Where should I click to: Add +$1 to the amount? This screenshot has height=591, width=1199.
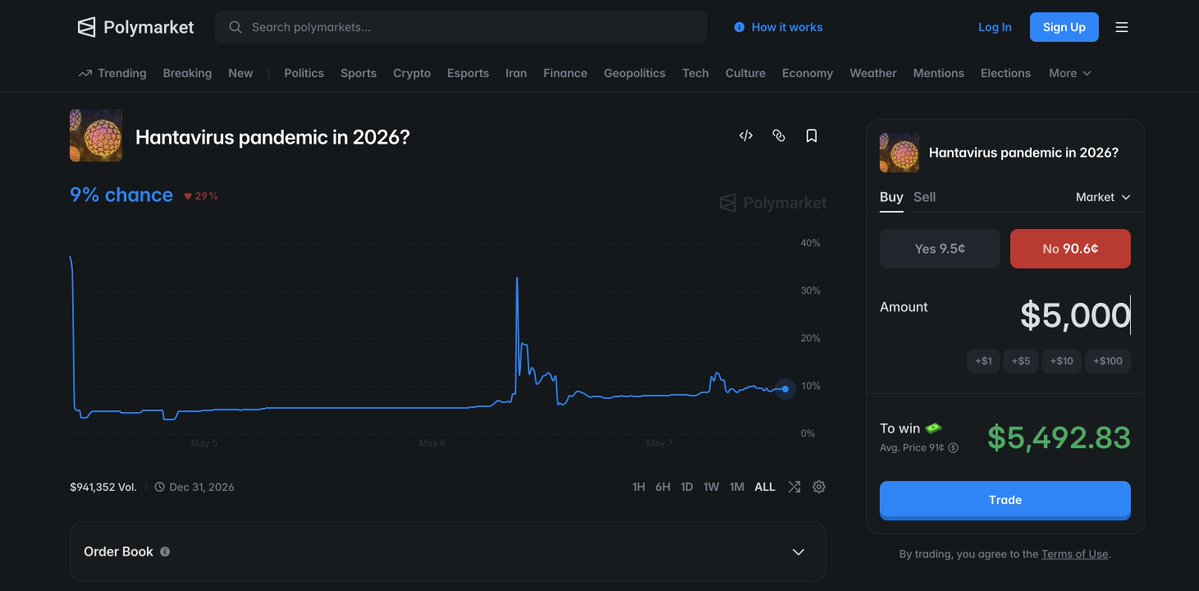coord(983,361)
